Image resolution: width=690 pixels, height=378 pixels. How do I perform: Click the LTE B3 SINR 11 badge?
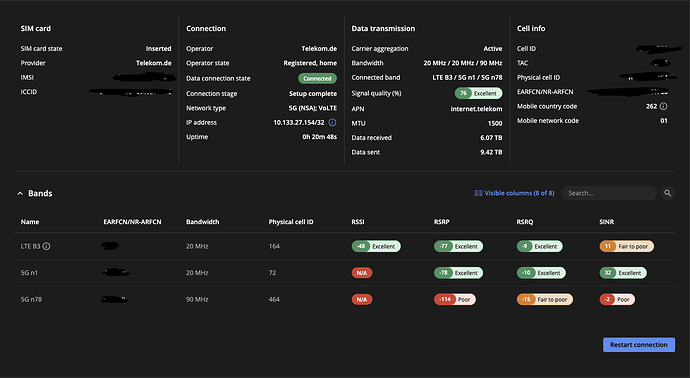point(627,246)
